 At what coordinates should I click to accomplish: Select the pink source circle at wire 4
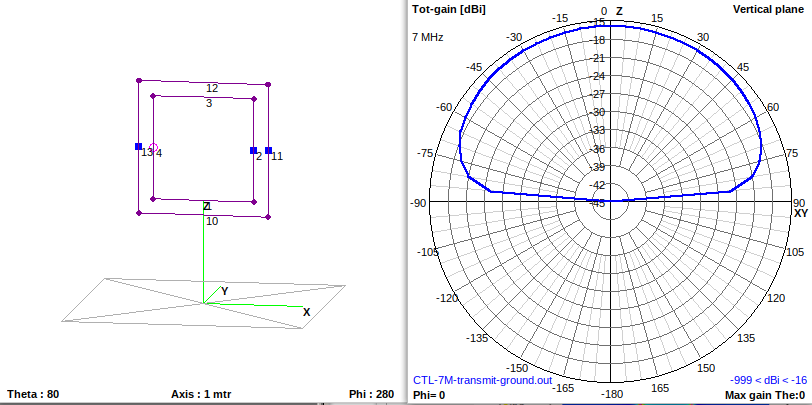tap(154, 147)
